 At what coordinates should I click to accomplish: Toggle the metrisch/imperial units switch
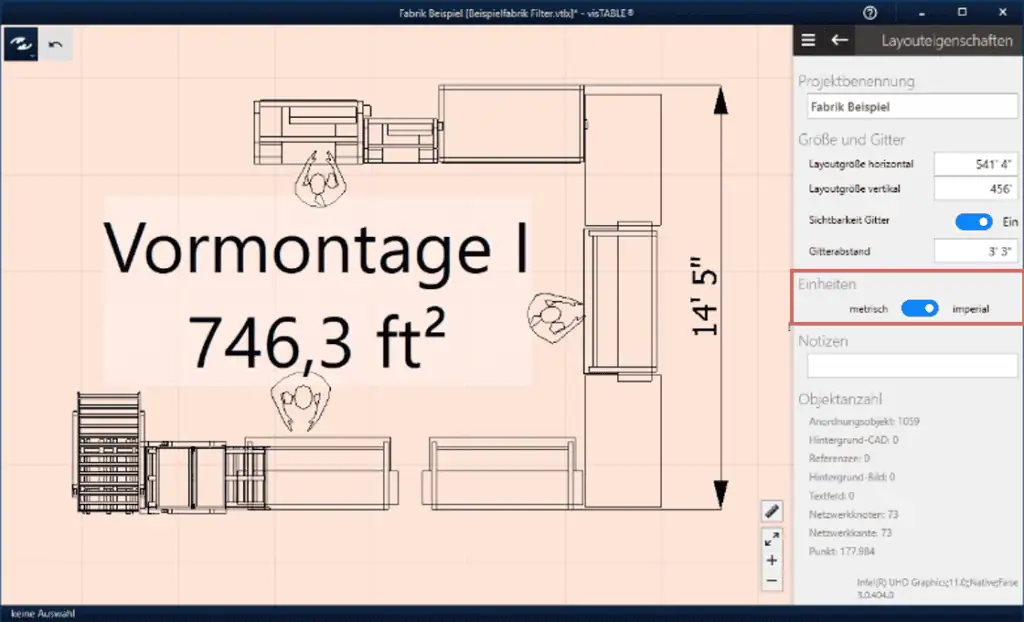tap(920, 308)
